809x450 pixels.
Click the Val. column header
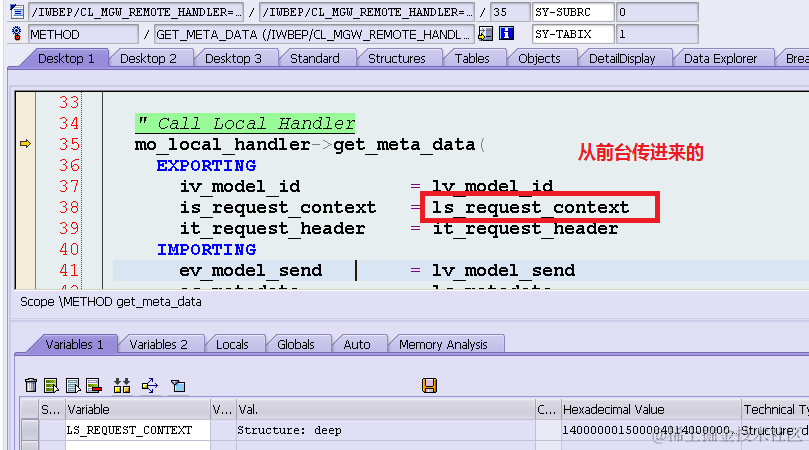385,409
